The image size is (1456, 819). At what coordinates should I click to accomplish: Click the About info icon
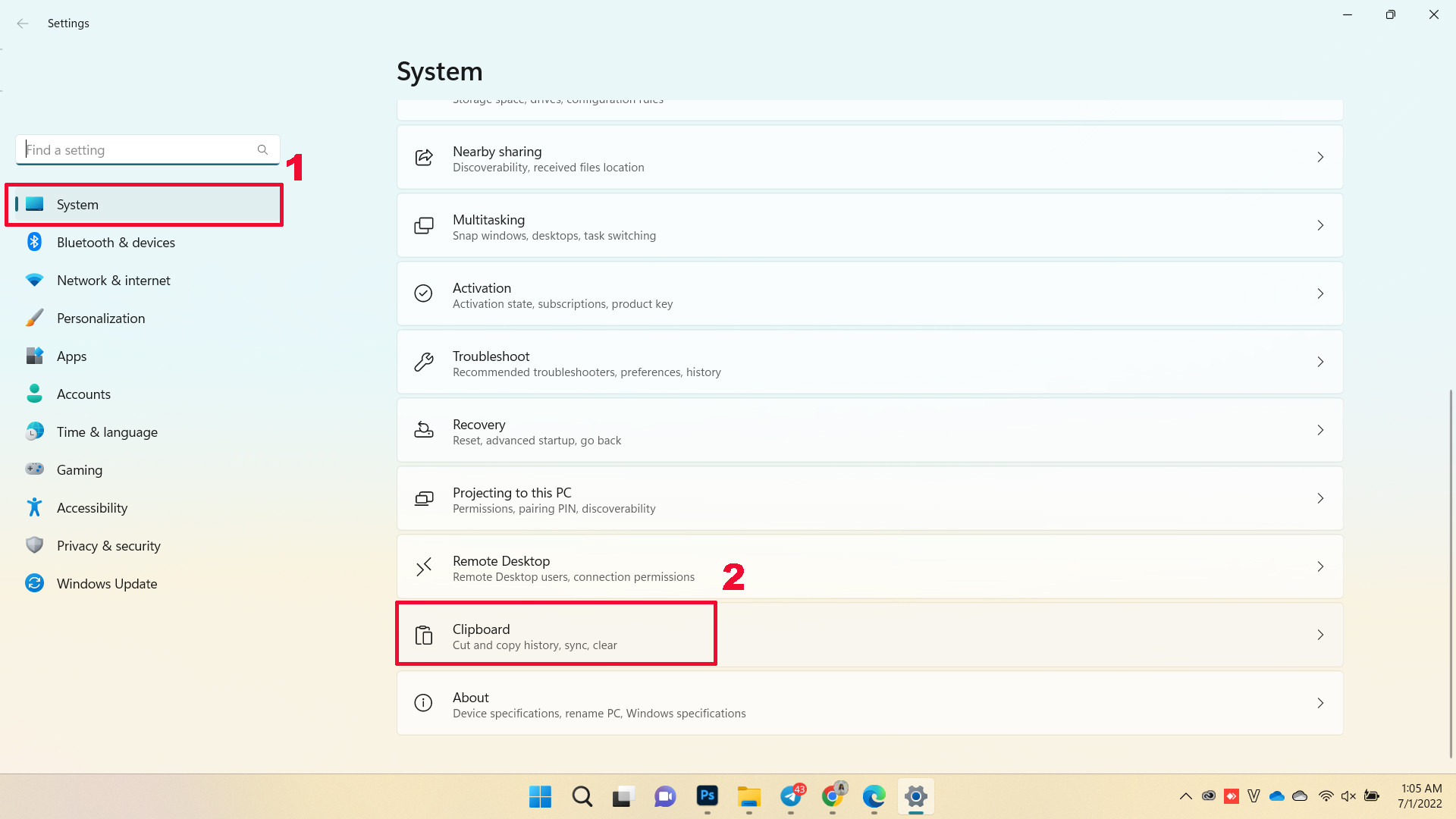(424, 703)
